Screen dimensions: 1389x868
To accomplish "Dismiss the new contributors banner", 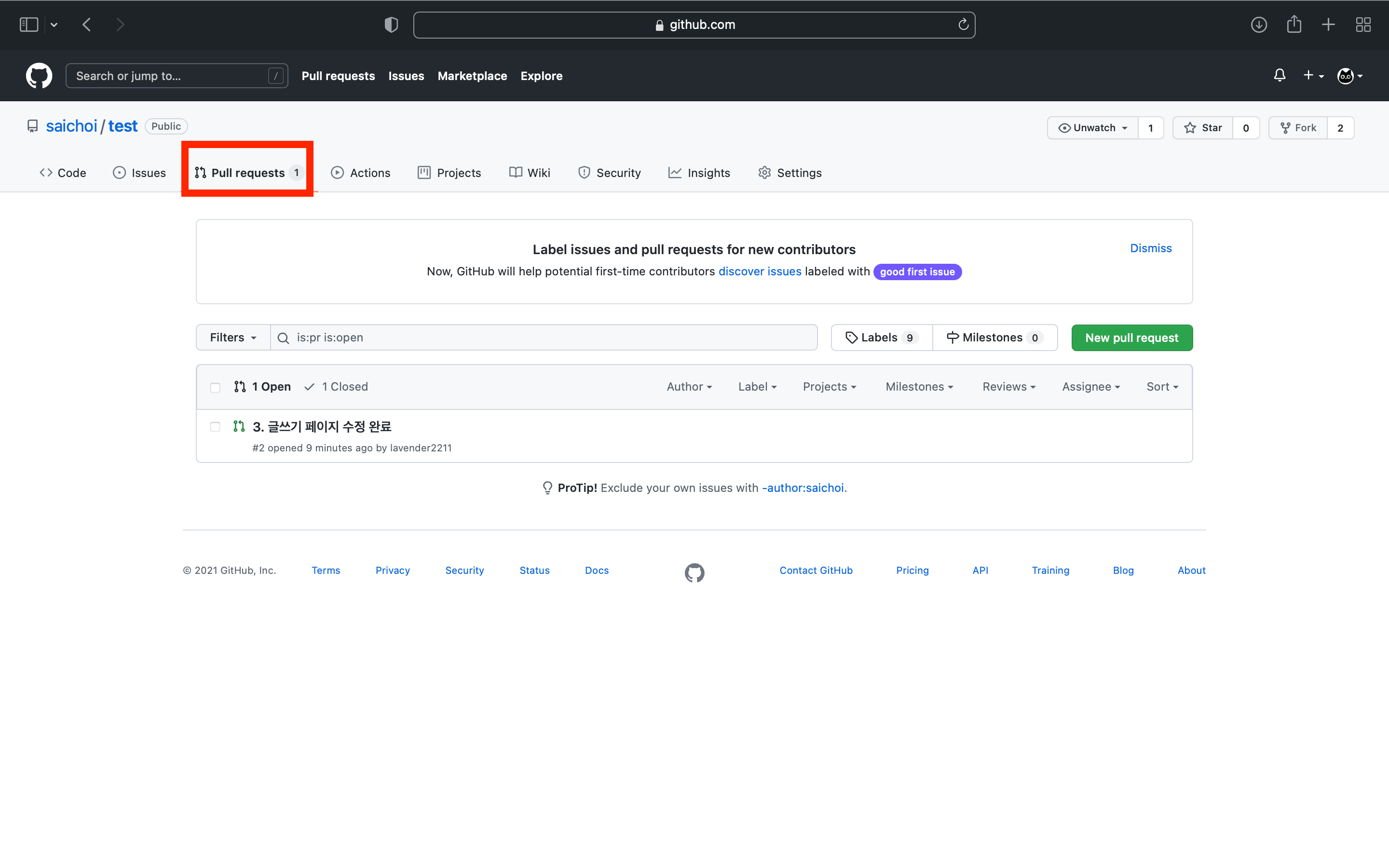I will coord(1150,248).
